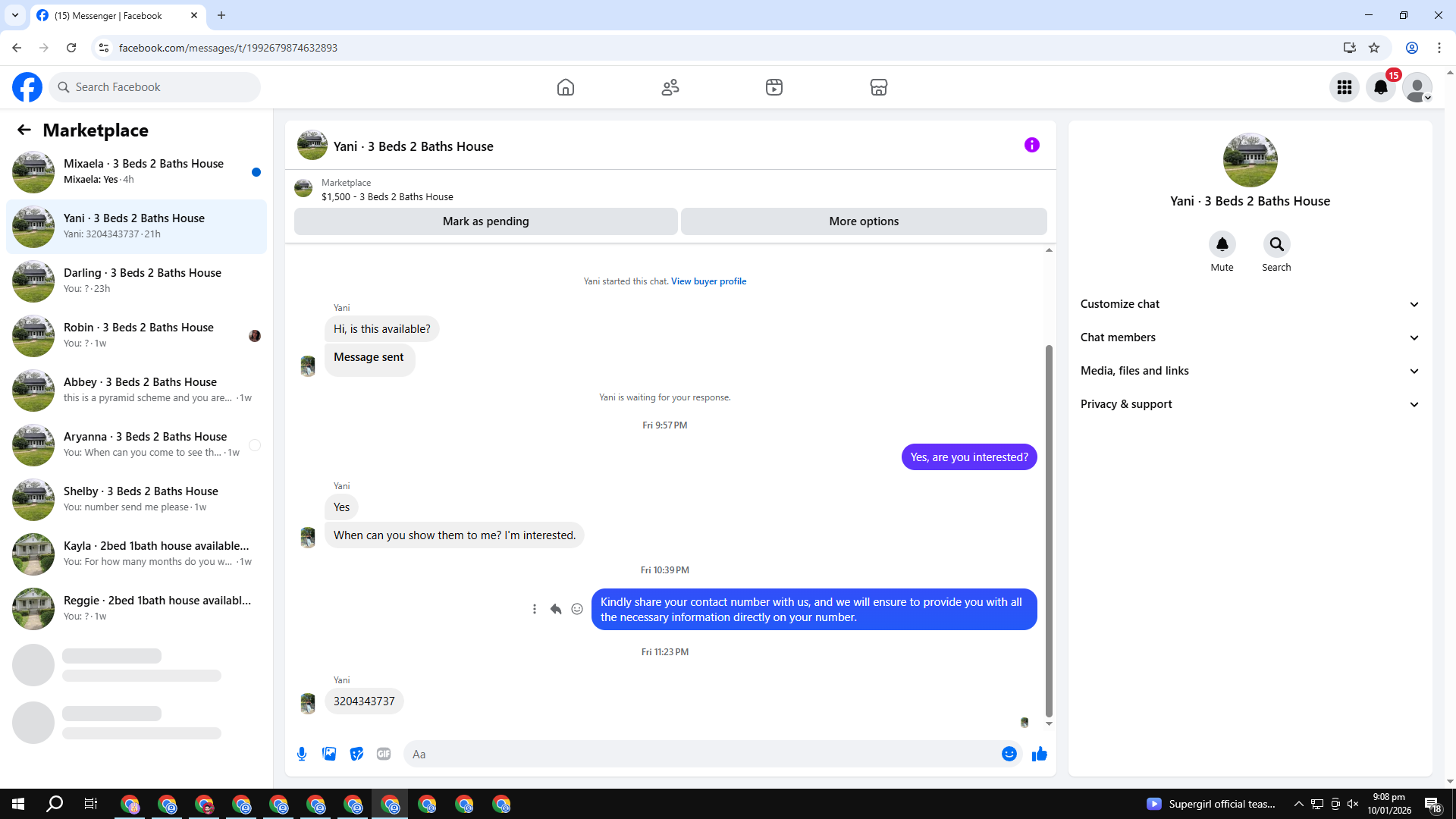Click the voice clip microphone icon
The height and width of the screenshot is (819, 1456).
pos(302,754)
